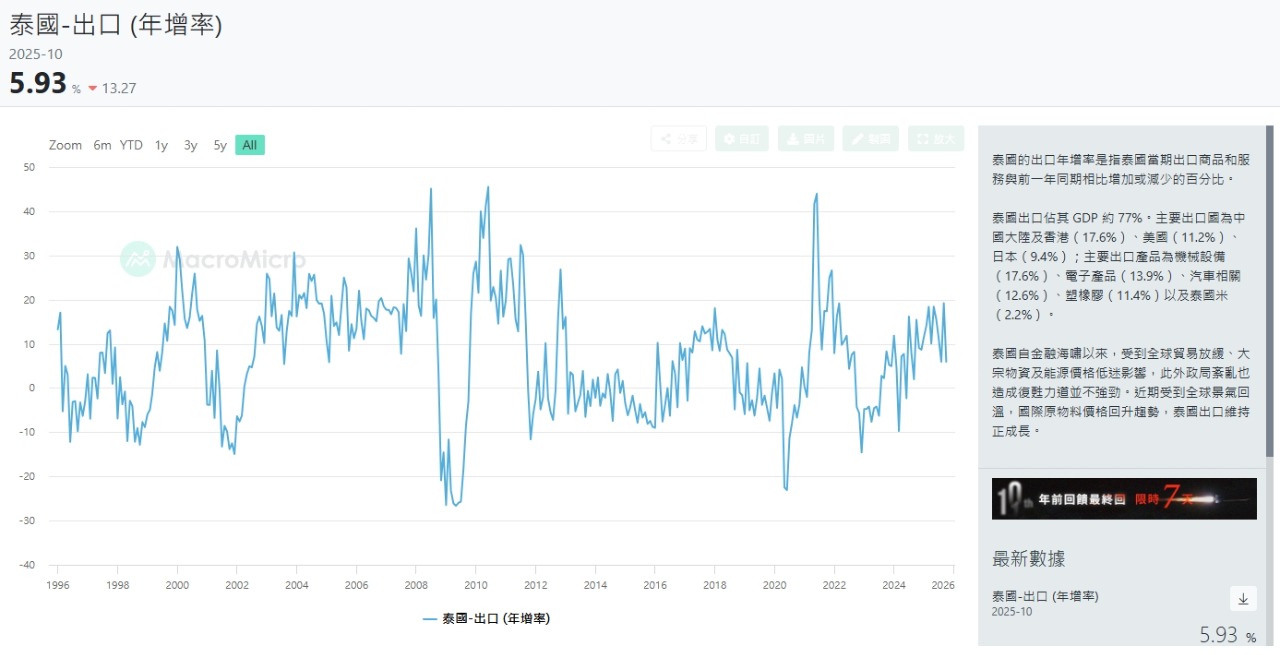Click the 50 y-axis label
This screenshot has width=1280, height=655.
pyautogui.click(x=28, y=167)
